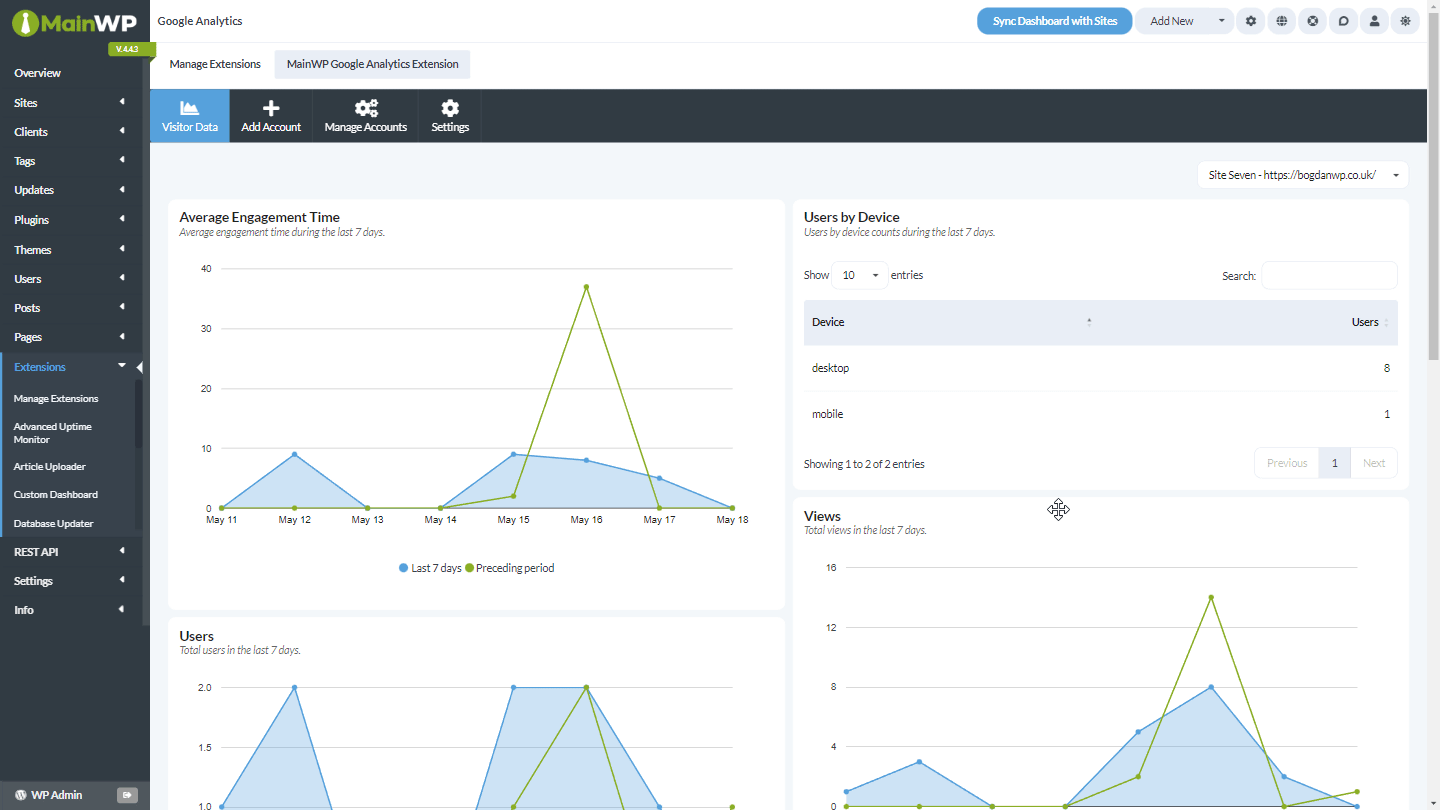
Task: Switch to the Manage Extensions tab
Action: pyautogui.click(x=214, y=63)
